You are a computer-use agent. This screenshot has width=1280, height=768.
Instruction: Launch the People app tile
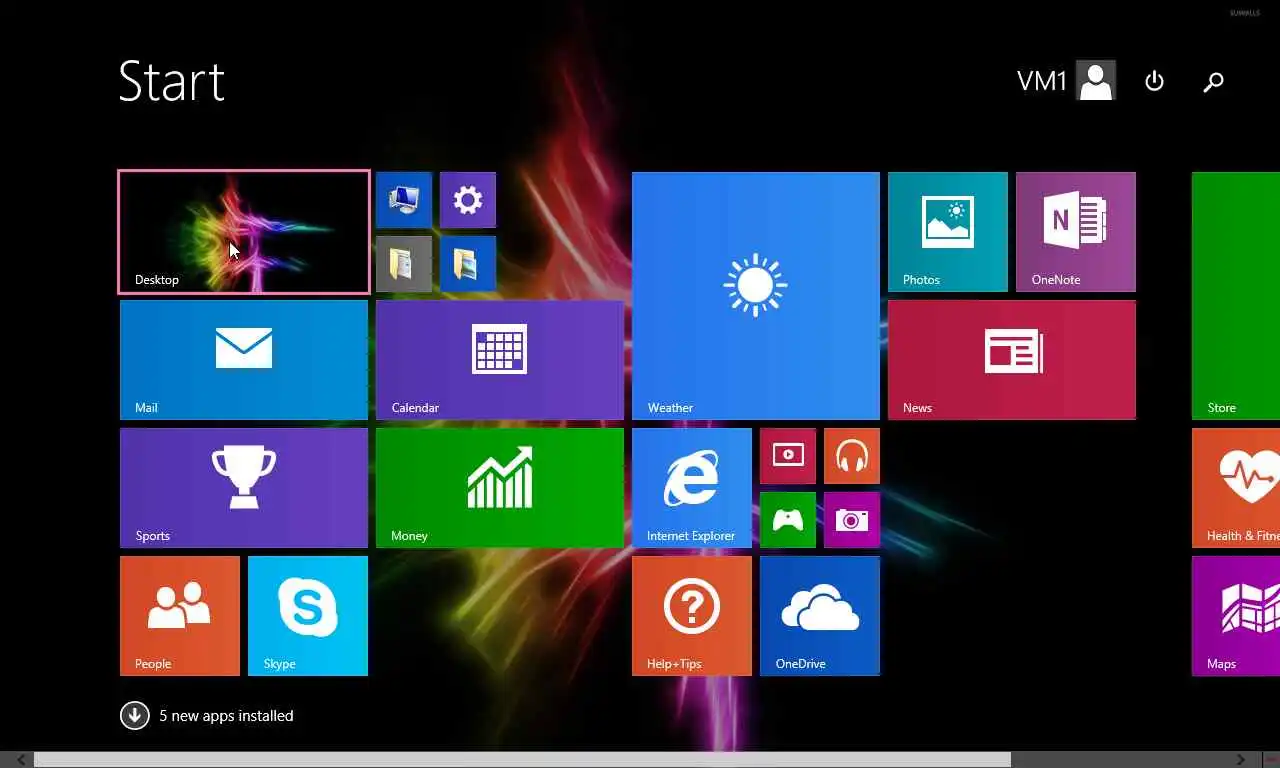pos(180,616)
